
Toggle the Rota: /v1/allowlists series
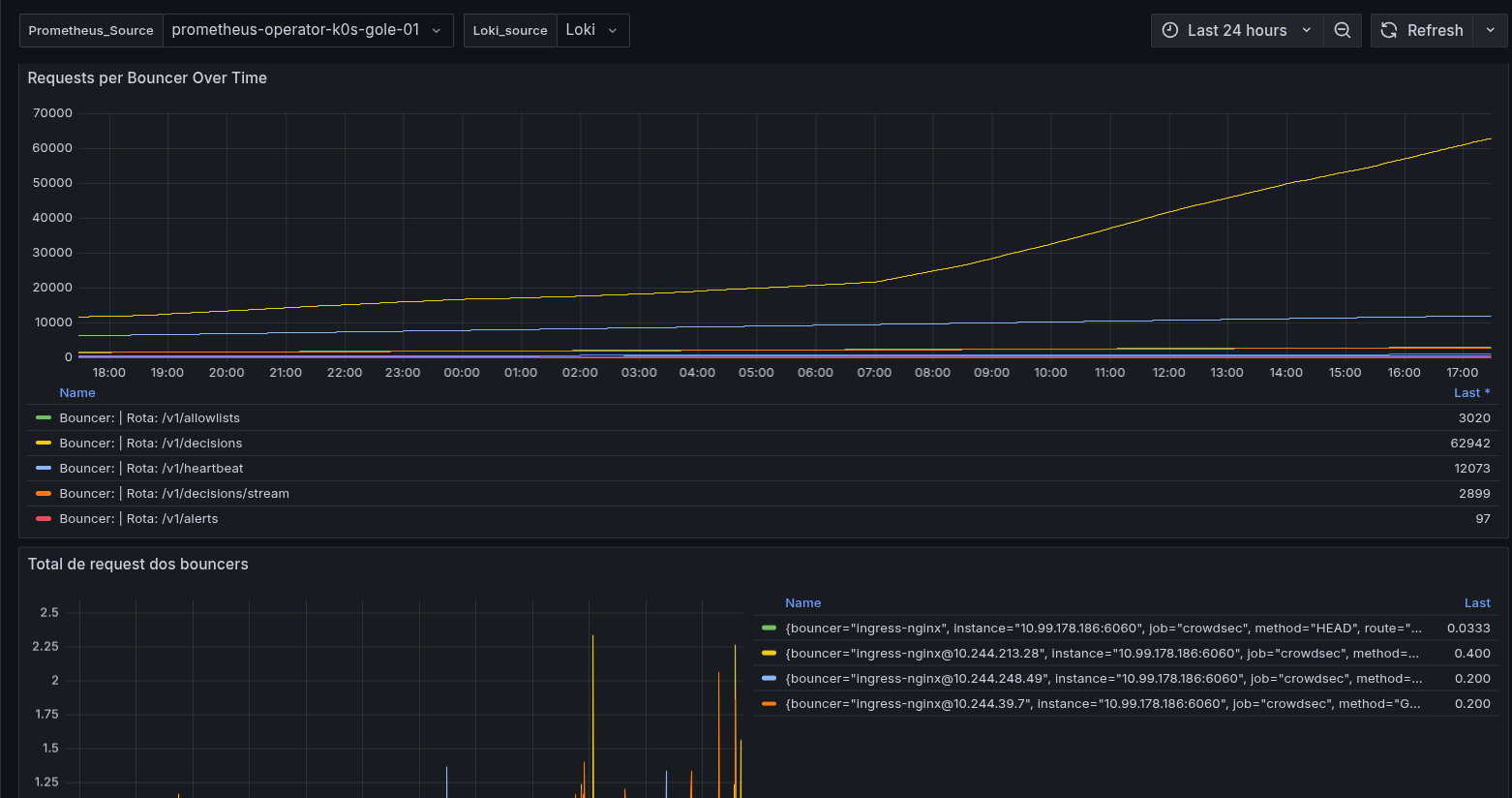point(150,418)
